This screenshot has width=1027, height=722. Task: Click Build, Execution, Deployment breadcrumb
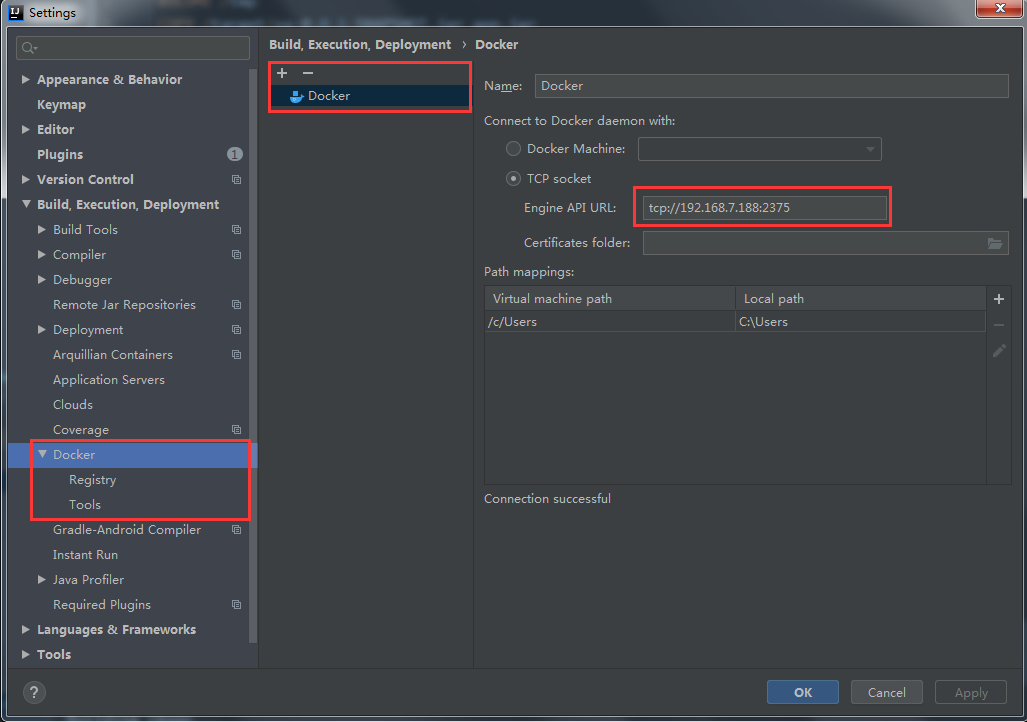360,45
